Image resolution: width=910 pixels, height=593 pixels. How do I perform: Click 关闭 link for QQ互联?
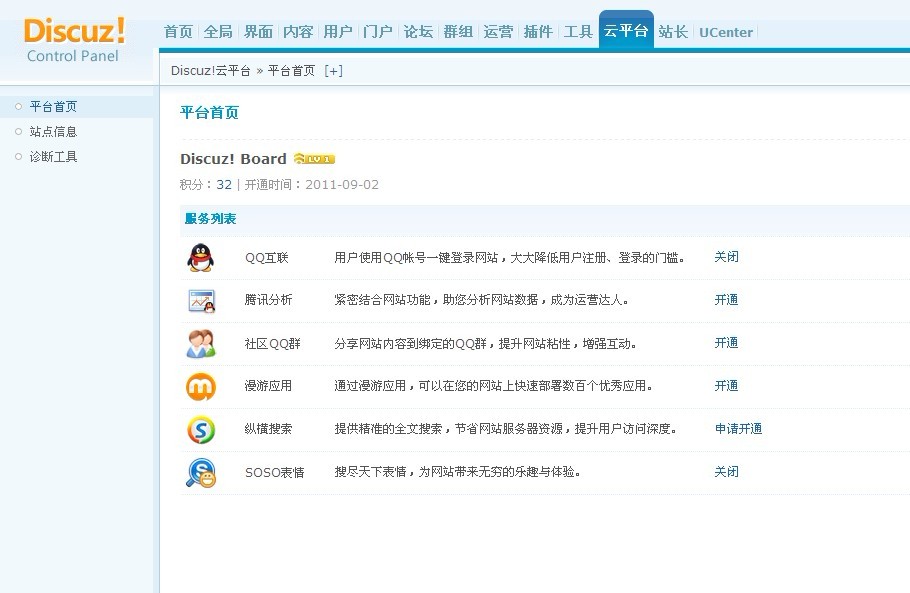[726, 256]
